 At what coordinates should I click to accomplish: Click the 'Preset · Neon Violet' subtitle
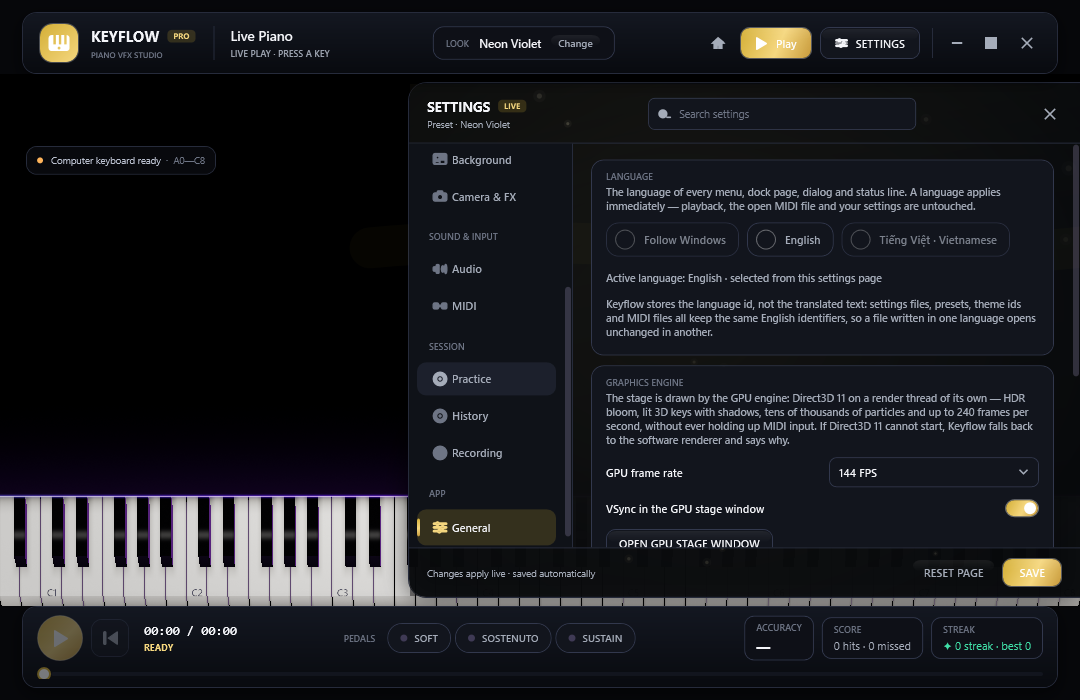[468, 125]
